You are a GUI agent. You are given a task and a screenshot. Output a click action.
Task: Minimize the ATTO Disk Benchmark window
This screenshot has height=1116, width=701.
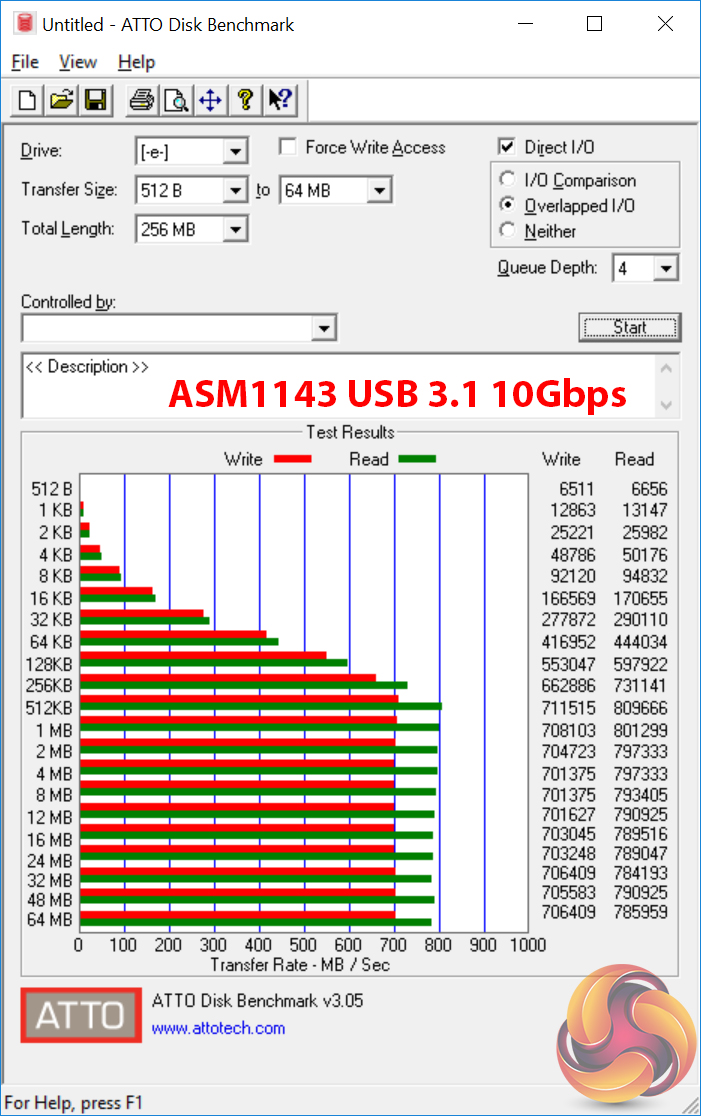pos(525,24)
